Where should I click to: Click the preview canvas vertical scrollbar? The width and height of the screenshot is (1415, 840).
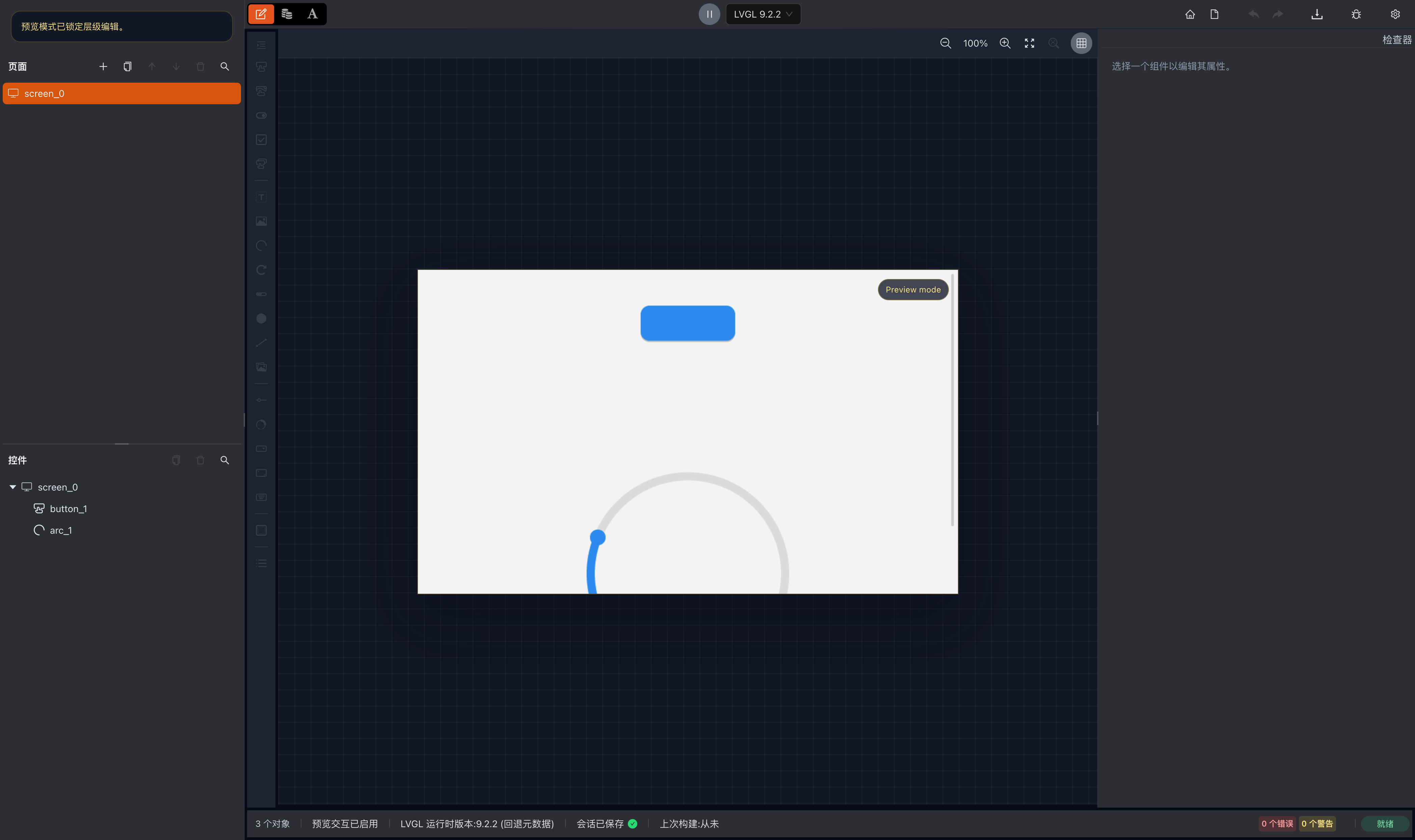[x=953, y=400]
